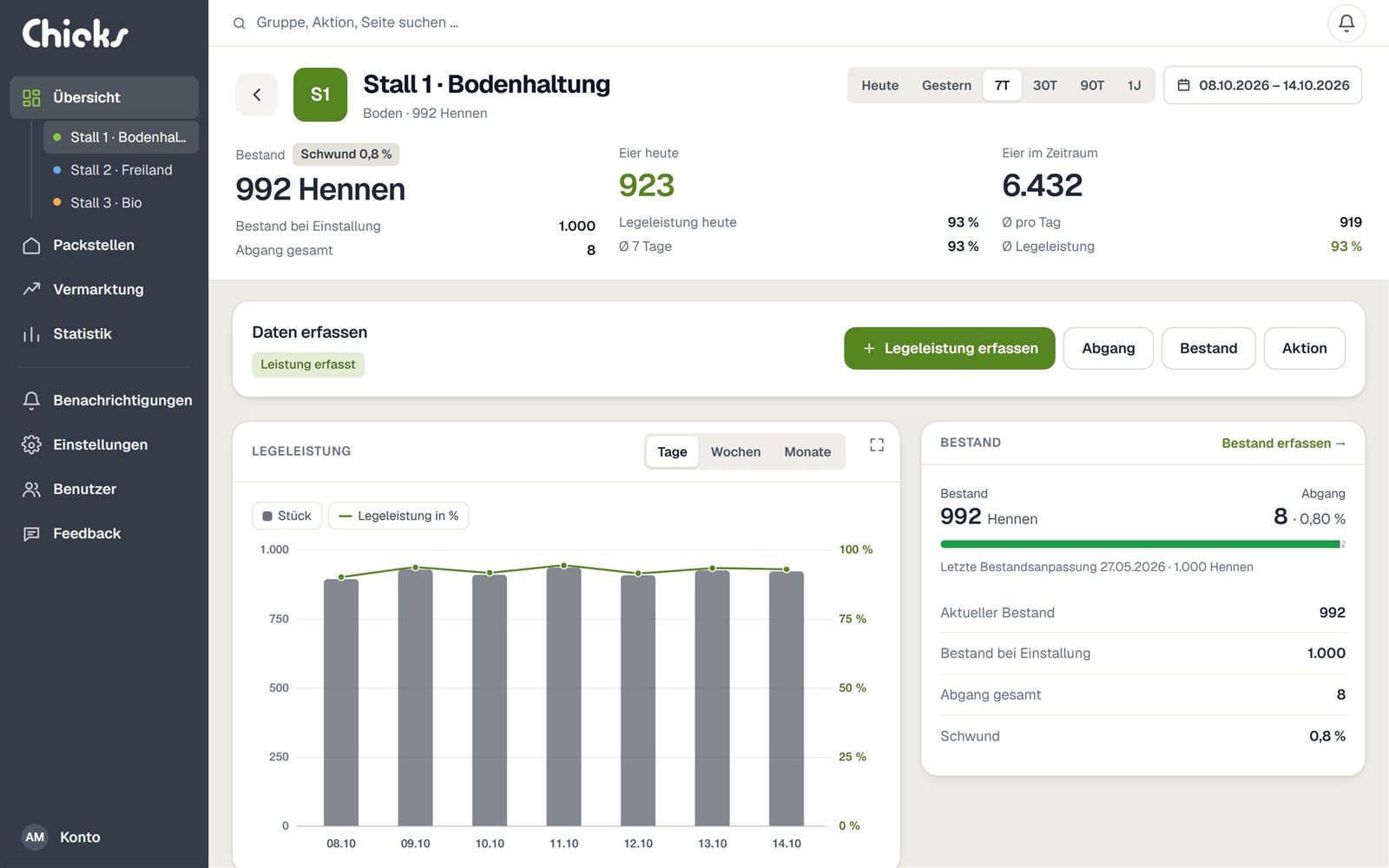1389x868 pixels.
Task: Open the Benutzer page
Action: pos(104,489)
